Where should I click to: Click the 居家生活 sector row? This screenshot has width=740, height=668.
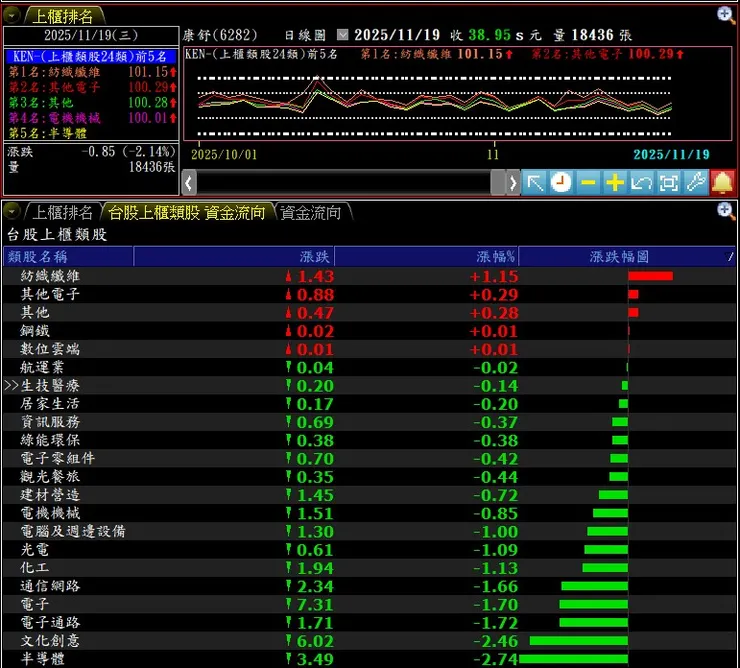pos(369,404)
